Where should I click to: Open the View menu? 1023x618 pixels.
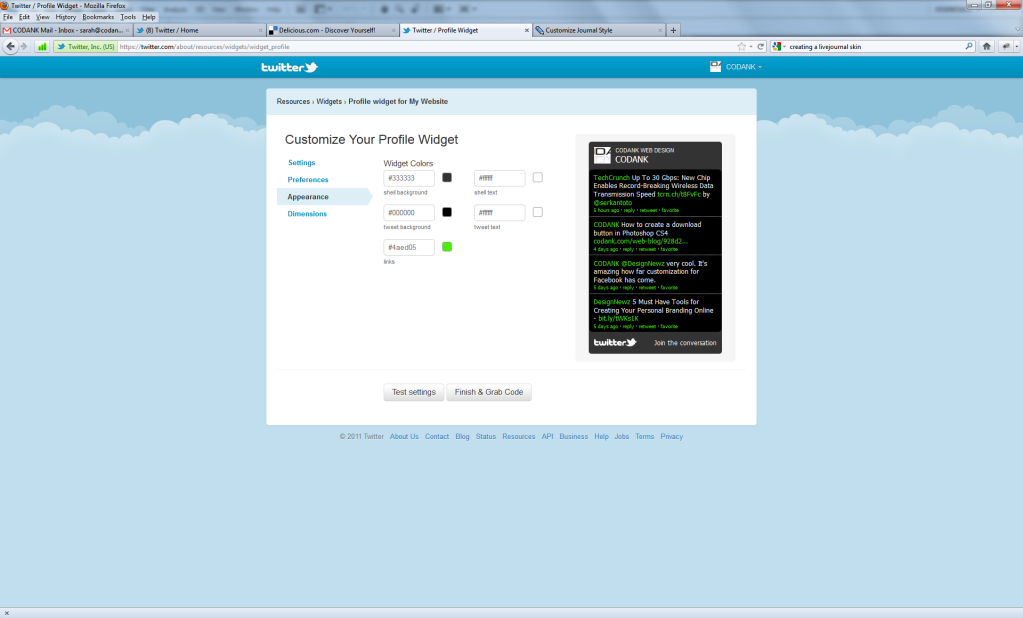[x=42, y=17]
